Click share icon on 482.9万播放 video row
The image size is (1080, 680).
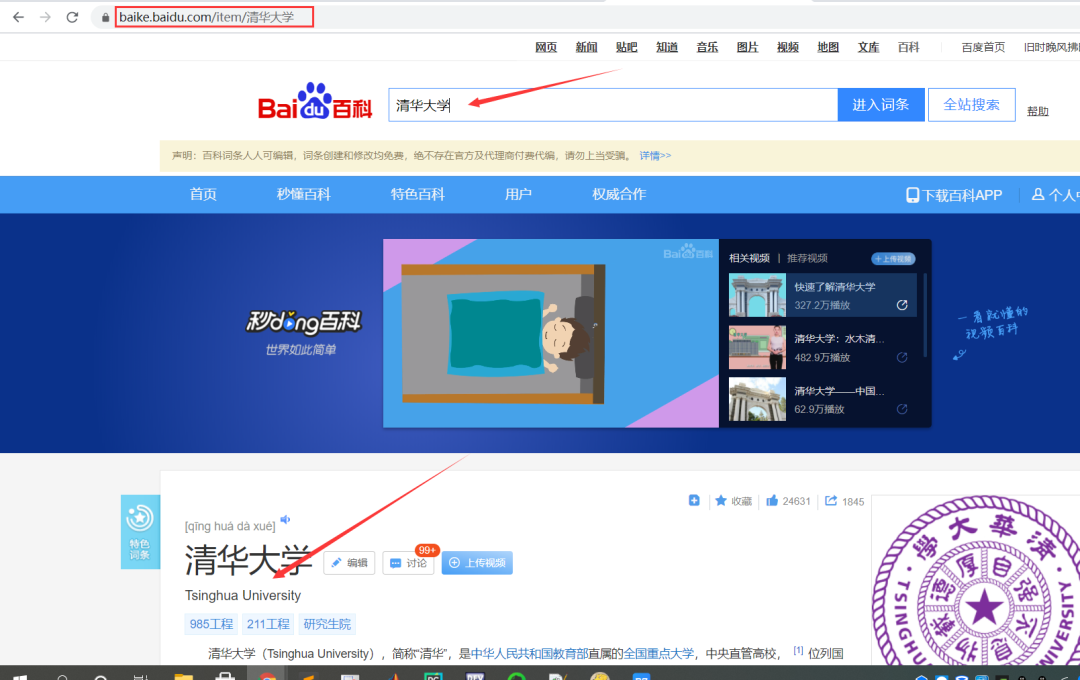(902, 358)
